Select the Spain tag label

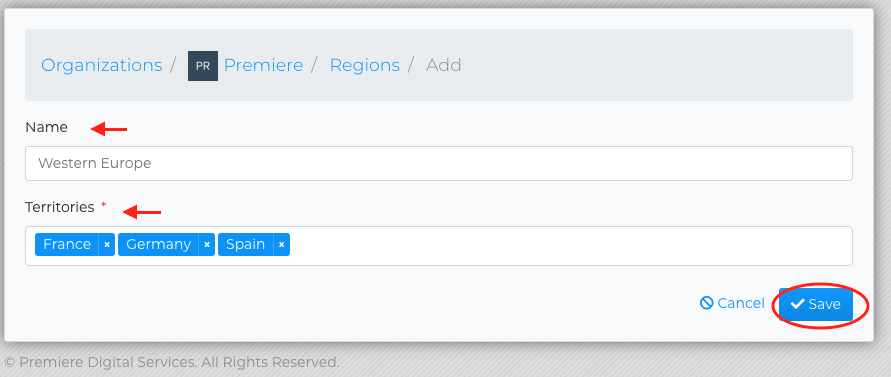[x=245, y=245]
